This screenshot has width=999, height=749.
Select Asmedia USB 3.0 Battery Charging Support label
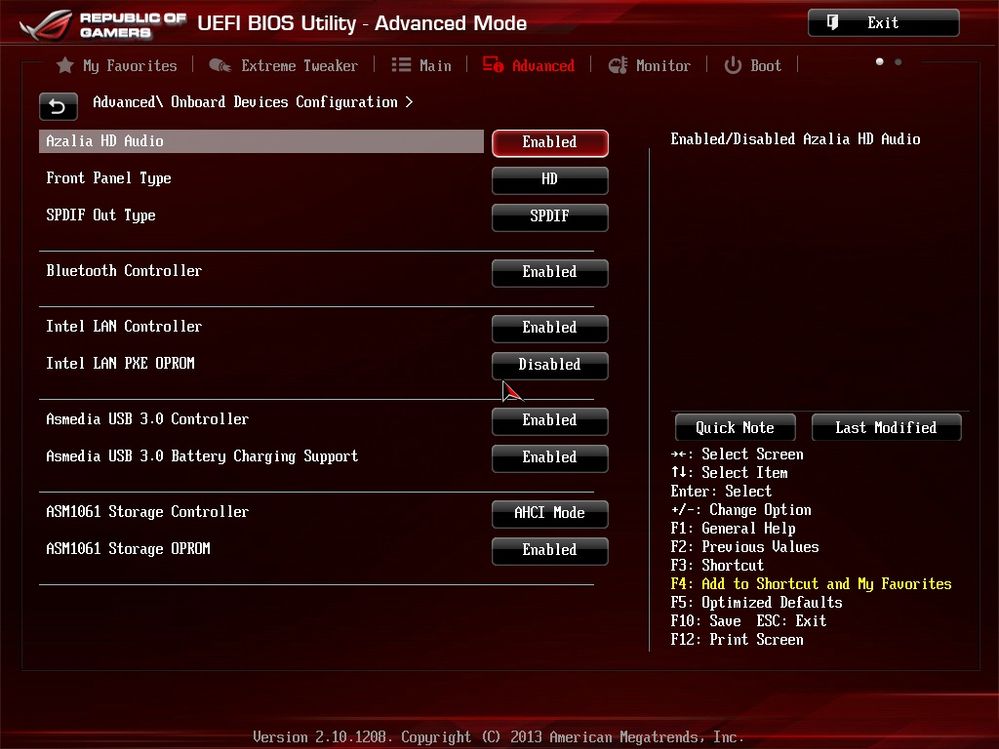tap(202, 457)
